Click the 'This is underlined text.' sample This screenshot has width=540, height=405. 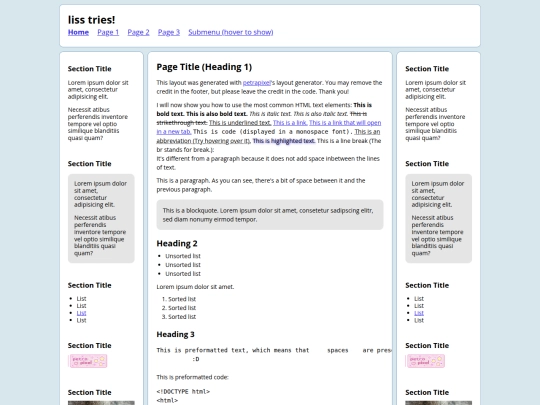point(240,123)
